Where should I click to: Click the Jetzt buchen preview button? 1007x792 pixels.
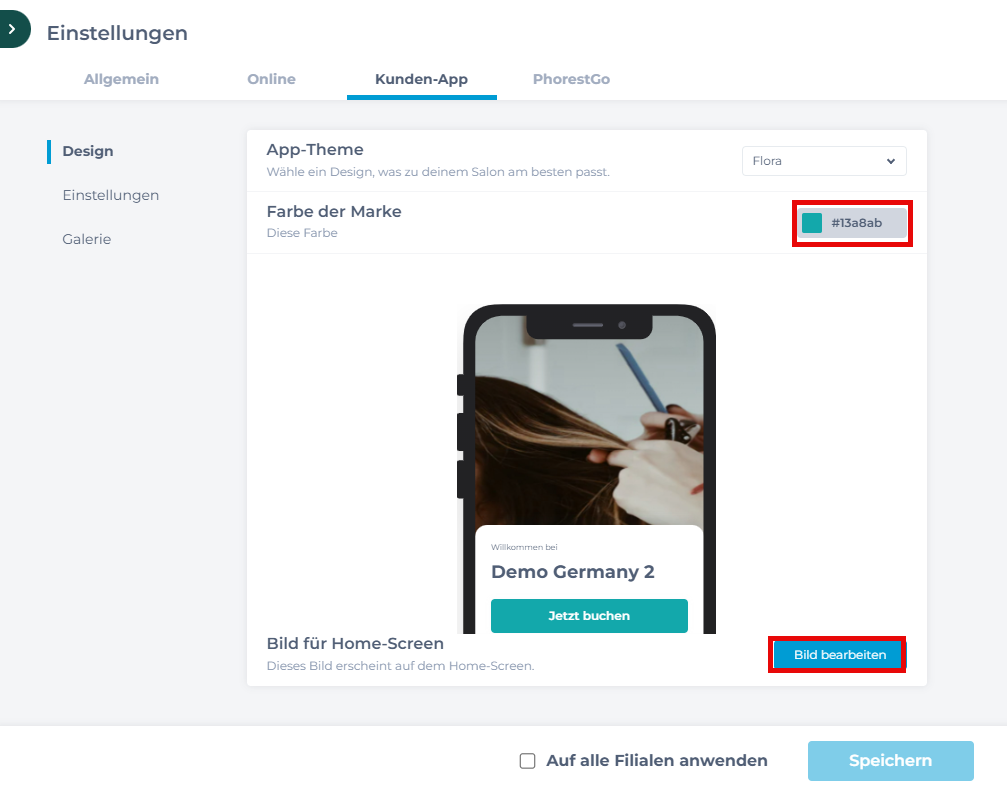point(589,615)
